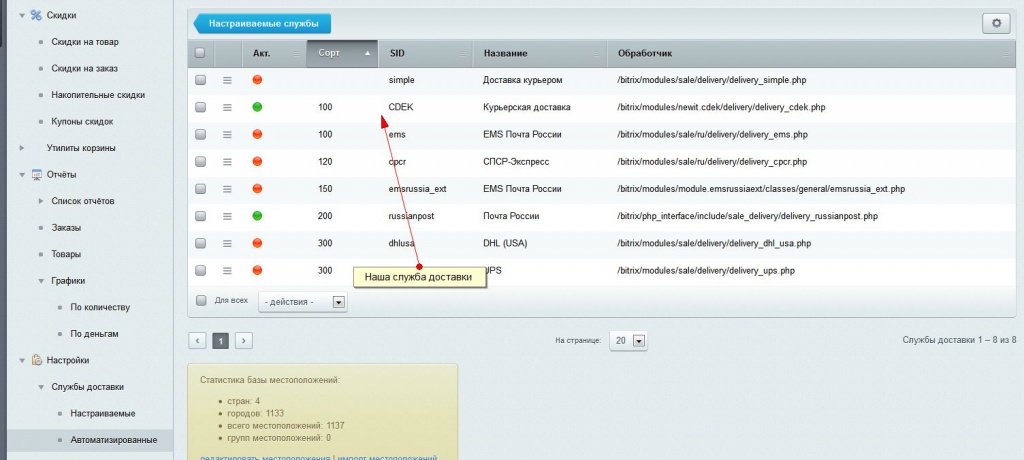Collapse the Отчёты section arrow
The height and width of the screenshot is (460, 1024).
(22, 174)
